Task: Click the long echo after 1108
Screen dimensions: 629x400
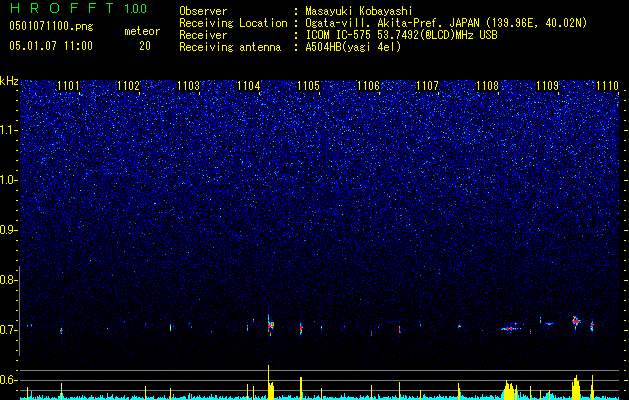Action: (x=510, y=328)
